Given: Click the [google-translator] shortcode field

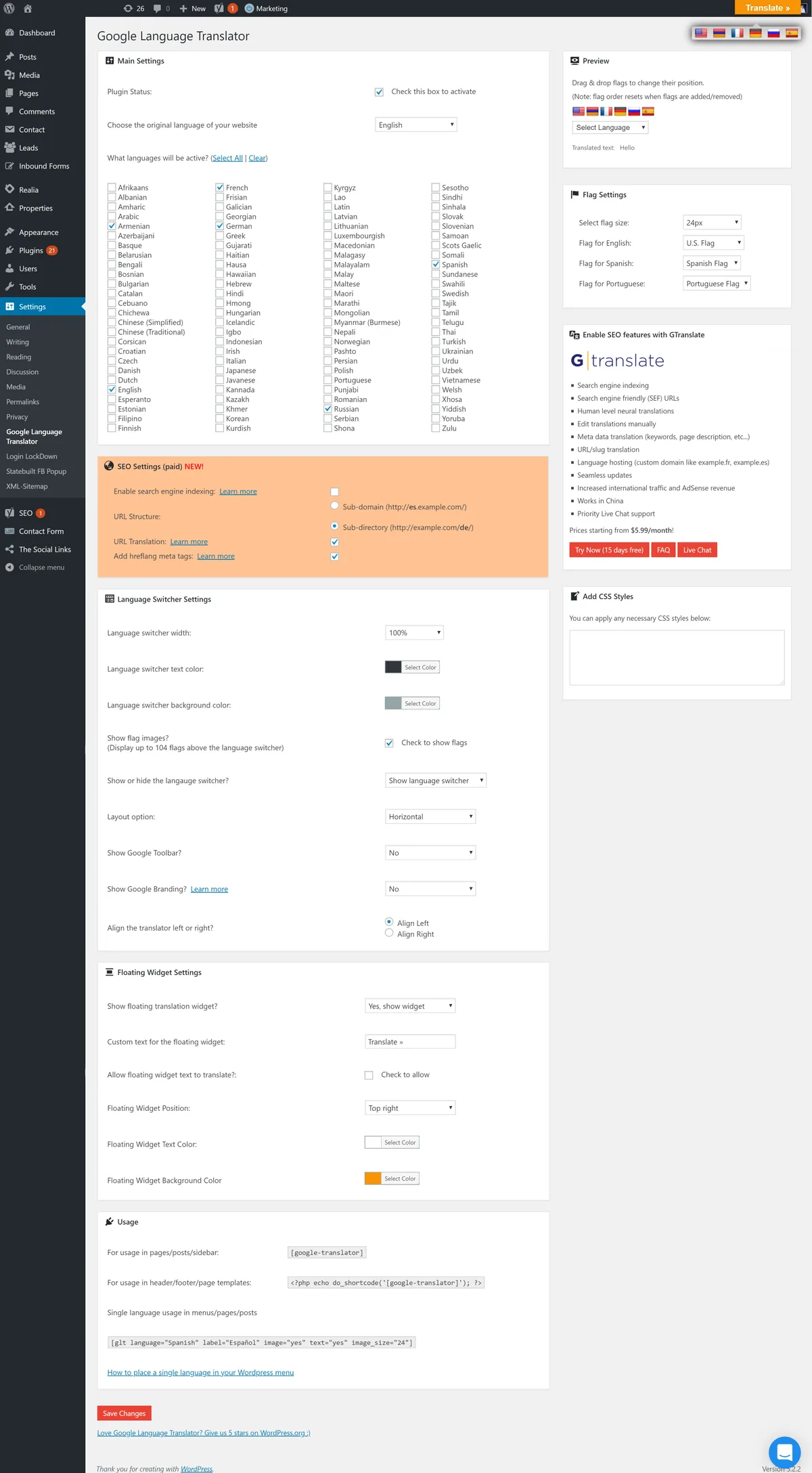Looking at the screenshot, I should coord(327,1252).
